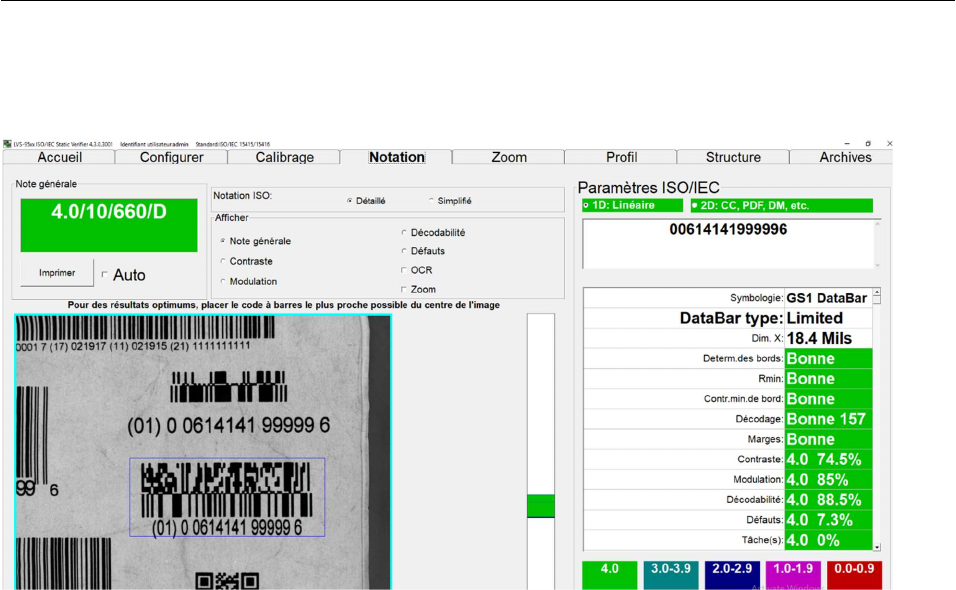Select the 1D: Linéaire option
956x590 pixels.
click(x=632, y=205)
